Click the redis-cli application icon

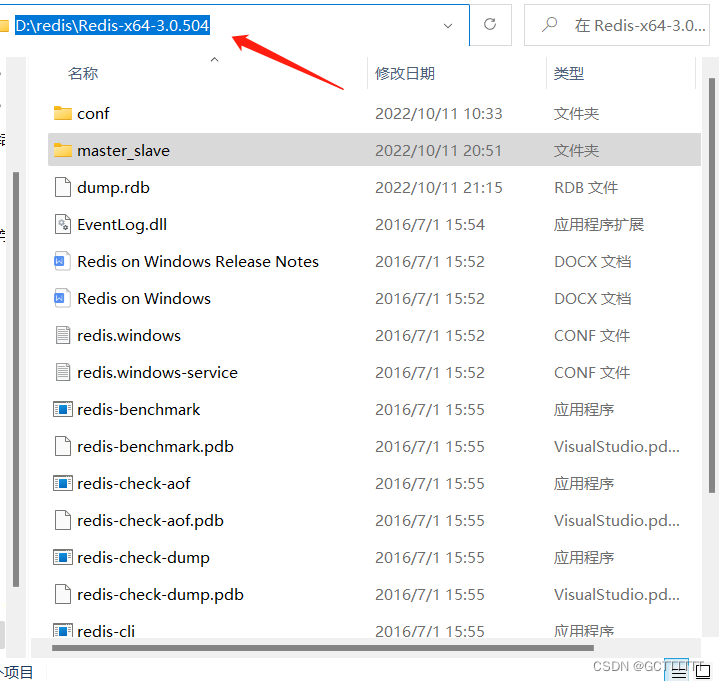point(62,631)
